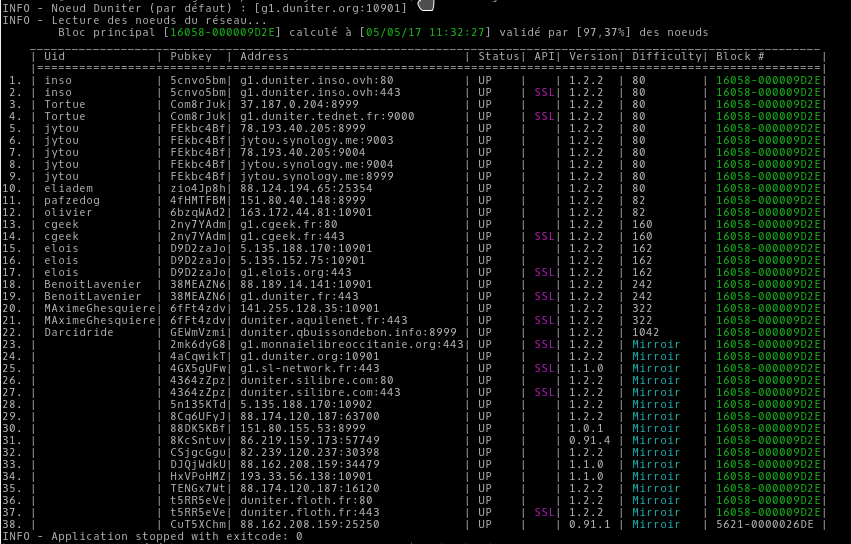Select the 'Pubkey' column header
851x544 pixels.
point(191,56)
